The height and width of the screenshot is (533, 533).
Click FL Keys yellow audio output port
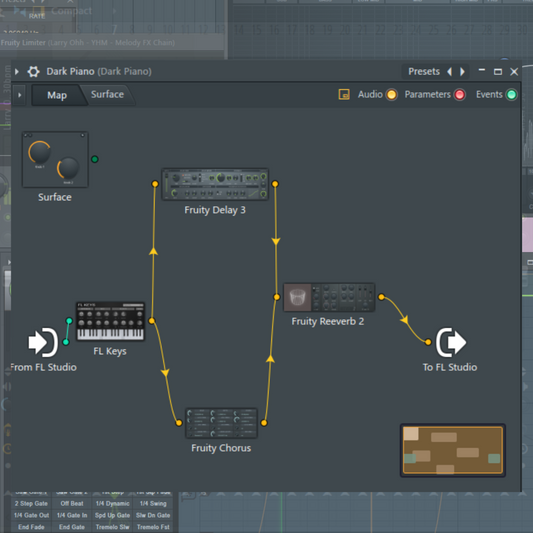tap(152, 321)
